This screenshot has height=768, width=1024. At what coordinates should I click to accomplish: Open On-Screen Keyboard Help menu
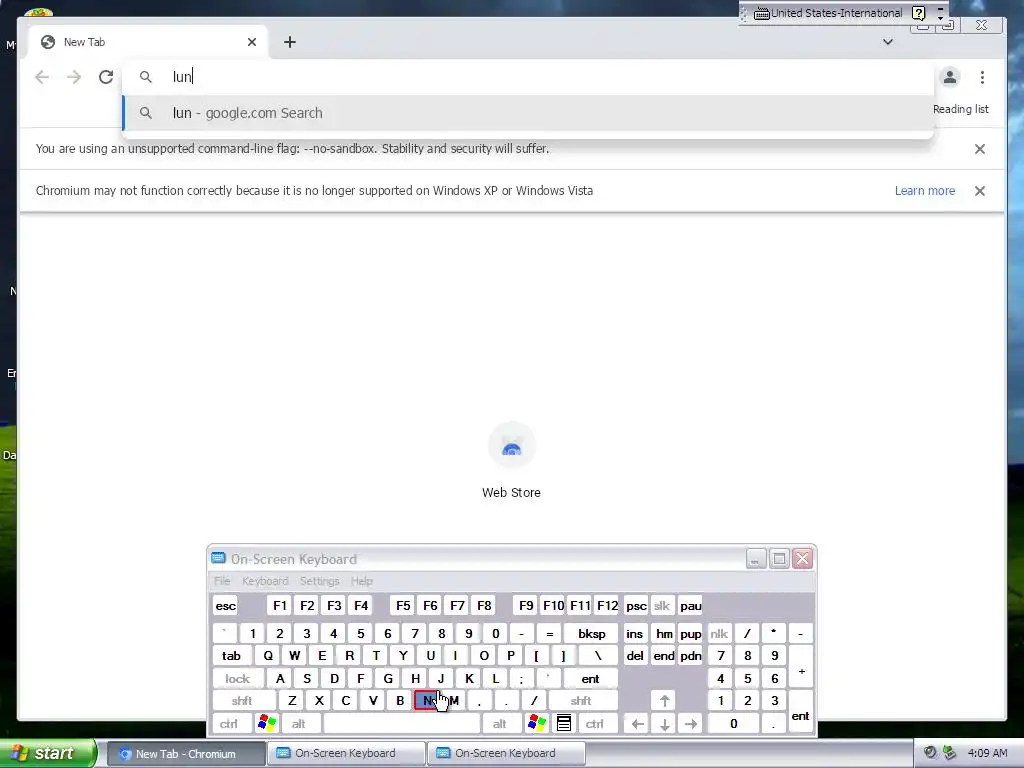click(x=361, y=581)
